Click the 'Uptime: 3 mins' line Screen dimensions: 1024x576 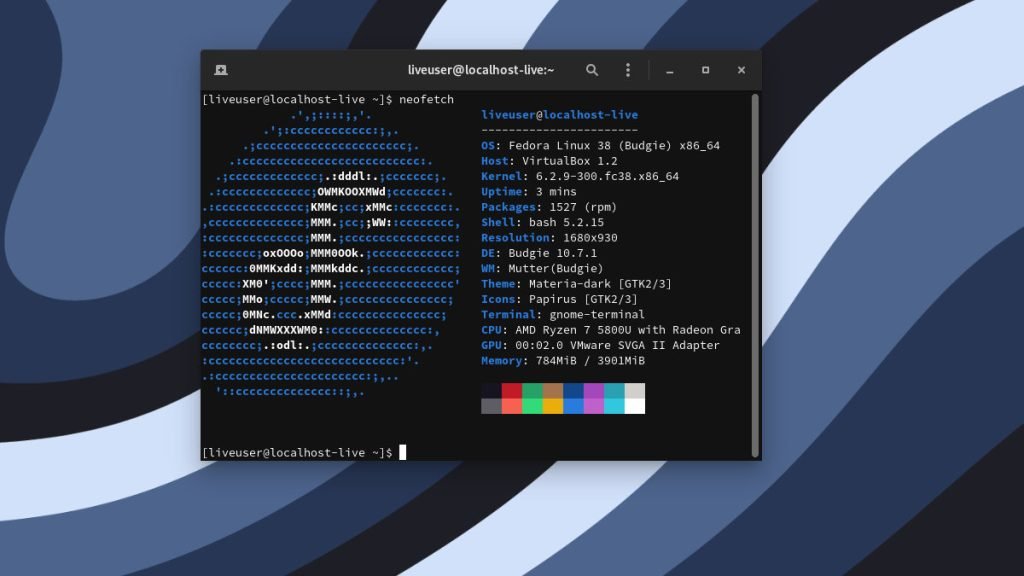(x=529, y=191)
